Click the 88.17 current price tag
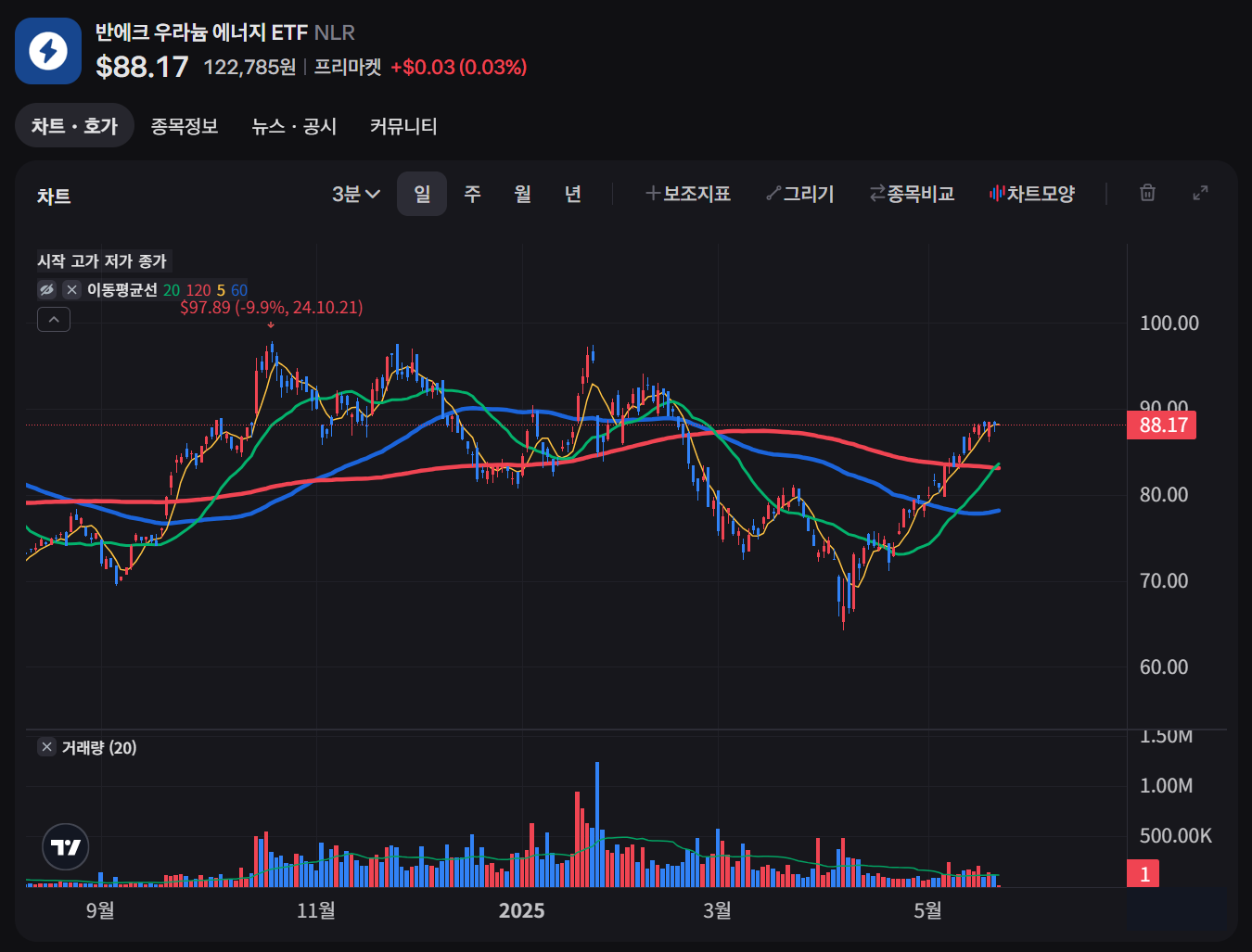The width and height of the screenshot is (1252, 952). 1163,425
